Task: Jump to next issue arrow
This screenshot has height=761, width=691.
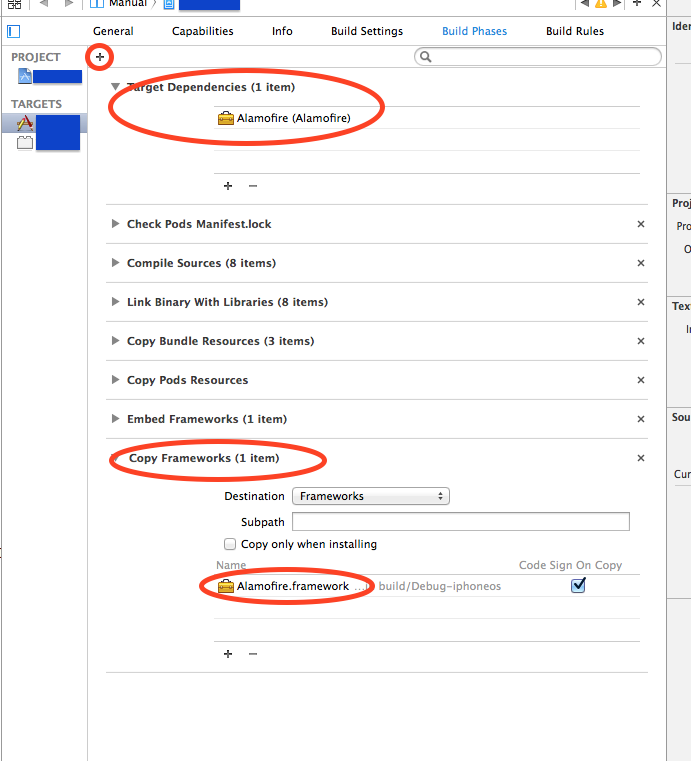Action: coord(617,3)
